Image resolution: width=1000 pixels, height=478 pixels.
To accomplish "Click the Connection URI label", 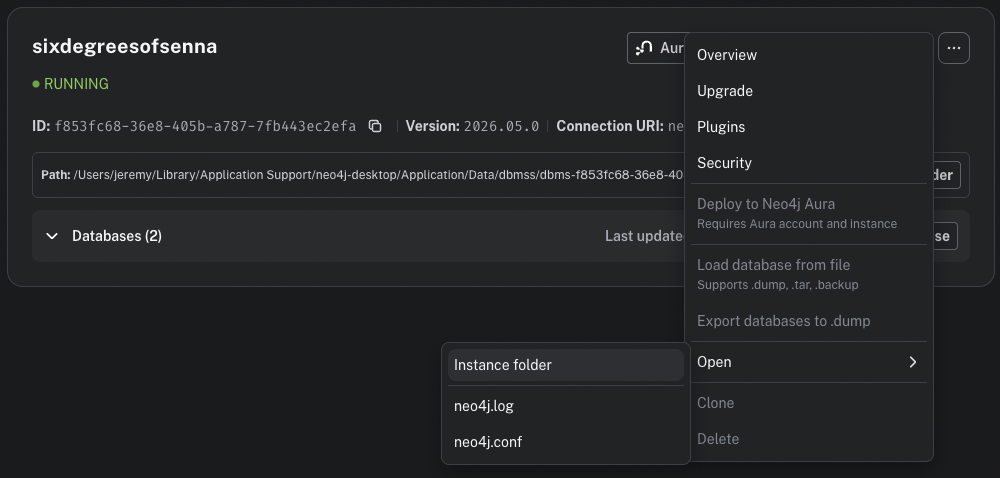I will coord(610,126).
